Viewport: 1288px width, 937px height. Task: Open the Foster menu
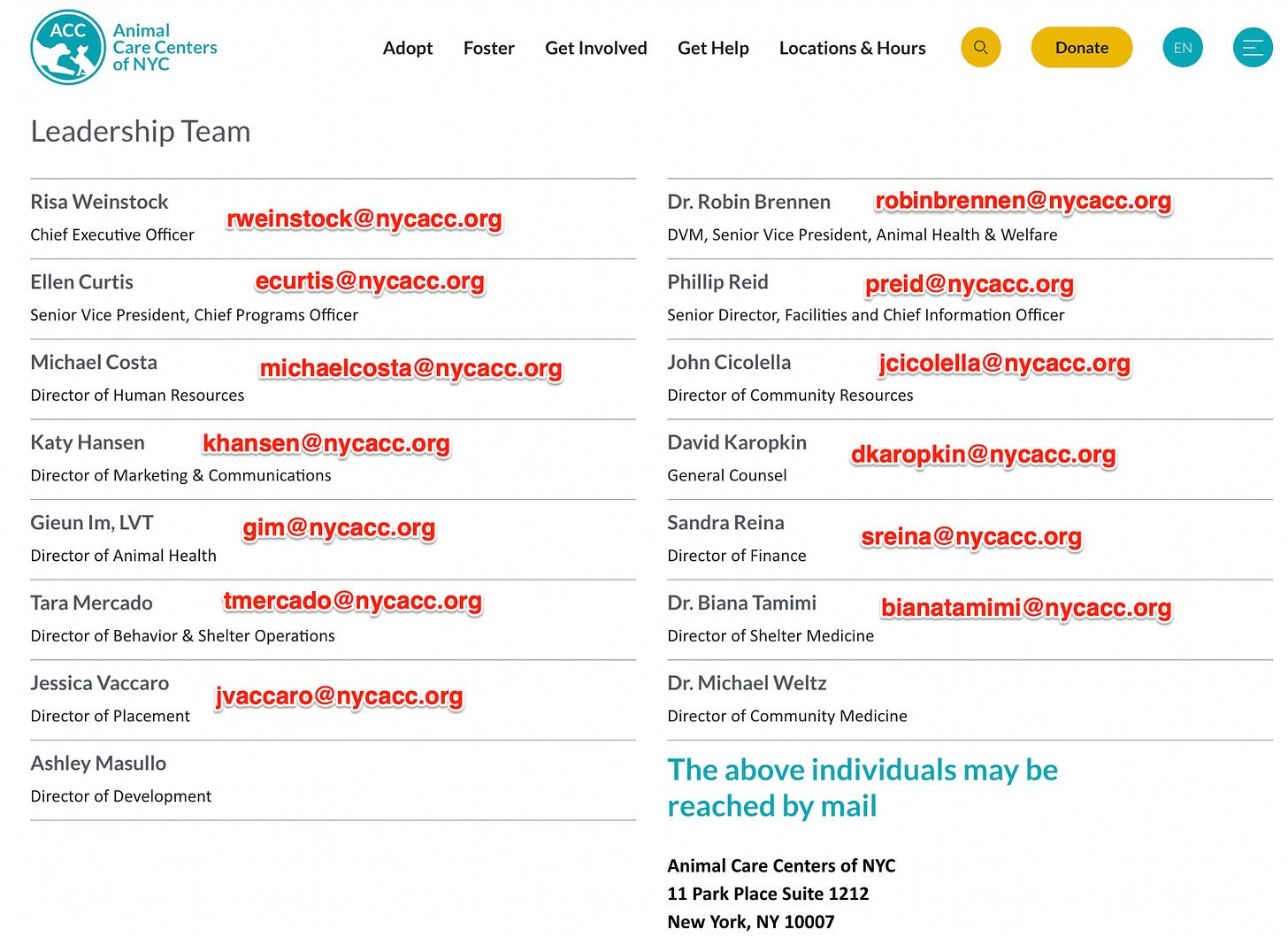click(x=488, y=48)
